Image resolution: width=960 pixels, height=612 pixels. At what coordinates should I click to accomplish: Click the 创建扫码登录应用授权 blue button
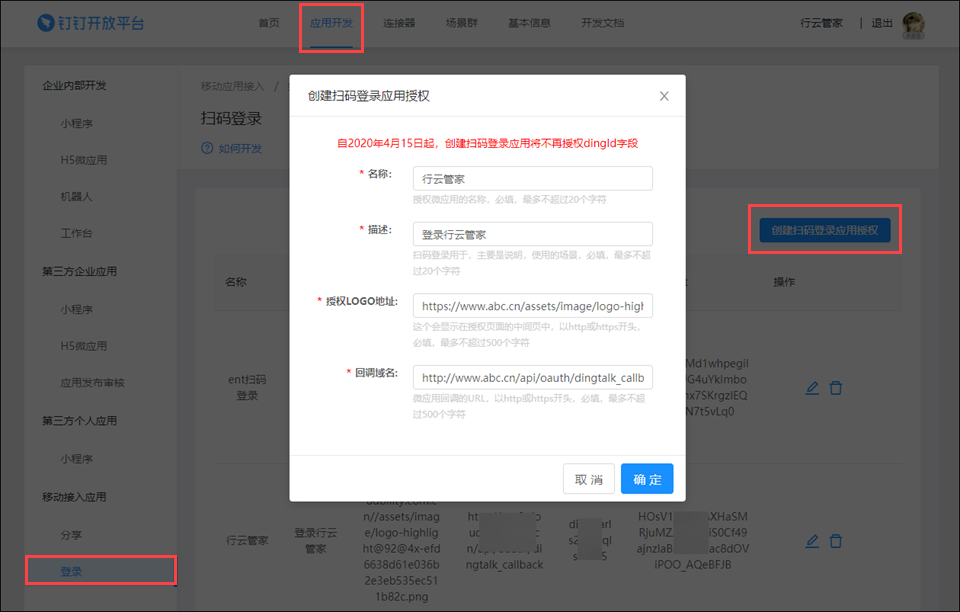[x=825, y=231]
